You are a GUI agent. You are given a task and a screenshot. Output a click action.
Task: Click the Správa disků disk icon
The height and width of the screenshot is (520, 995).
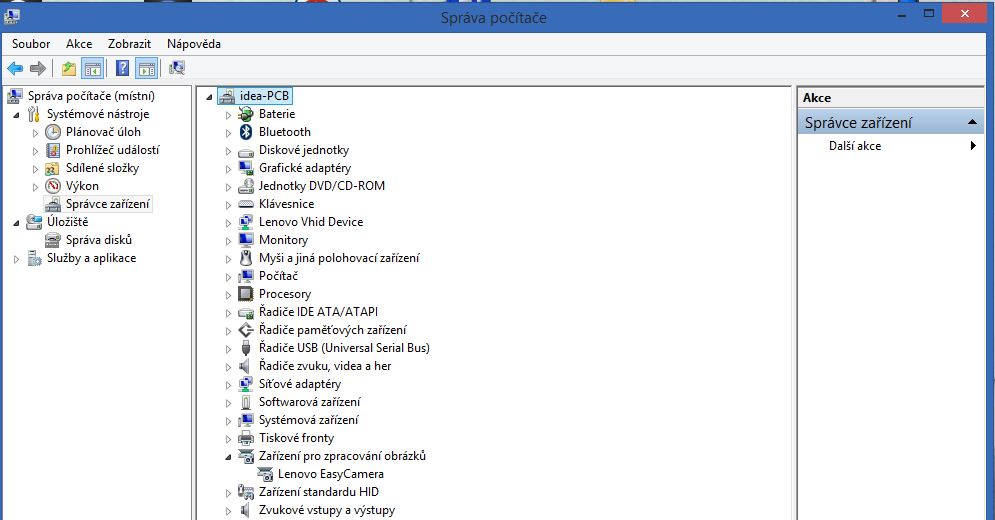[x=53, y=240]
